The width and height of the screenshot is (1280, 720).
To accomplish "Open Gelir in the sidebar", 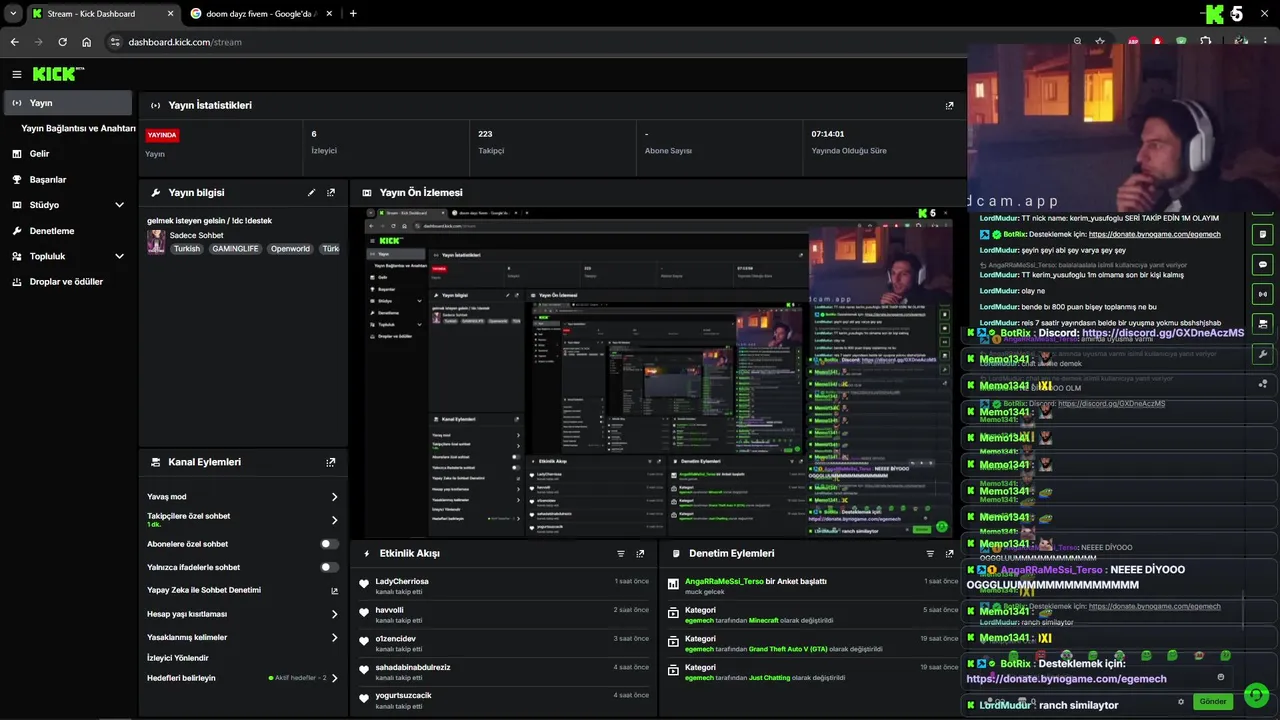I will point(67,154).
